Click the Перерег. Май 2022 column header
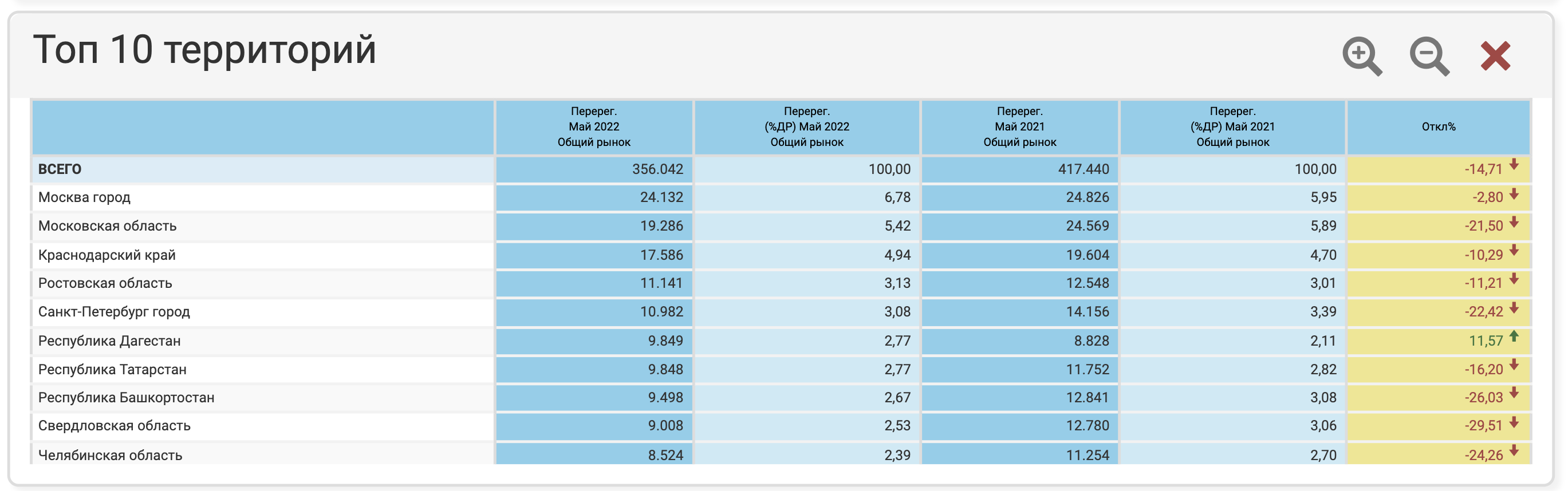 click(x=593, y=127)
